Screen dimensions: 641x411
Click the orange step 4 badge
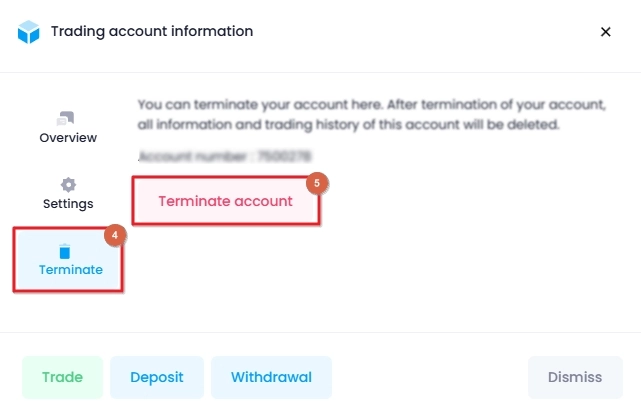(115, 235)
